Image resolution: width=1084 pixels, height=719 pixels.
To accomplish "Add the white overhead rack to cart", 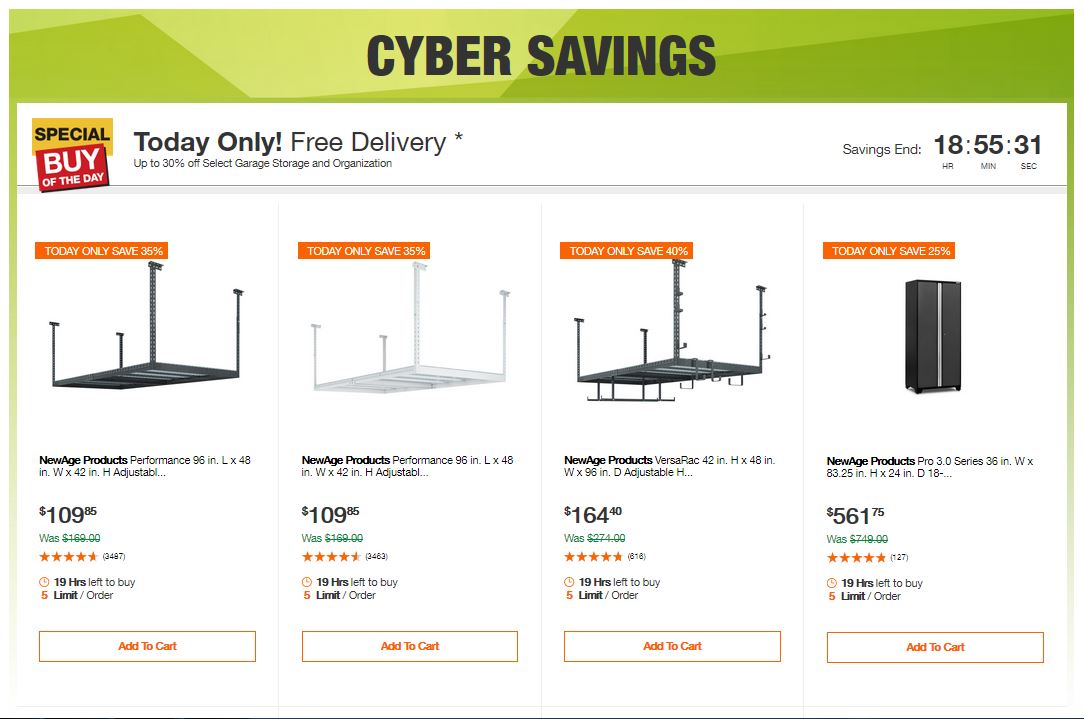I will 410,646.
